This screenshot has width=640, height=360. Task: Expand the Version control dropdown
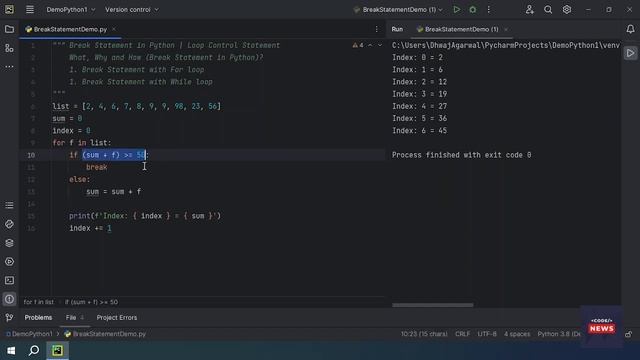(131, 9)
